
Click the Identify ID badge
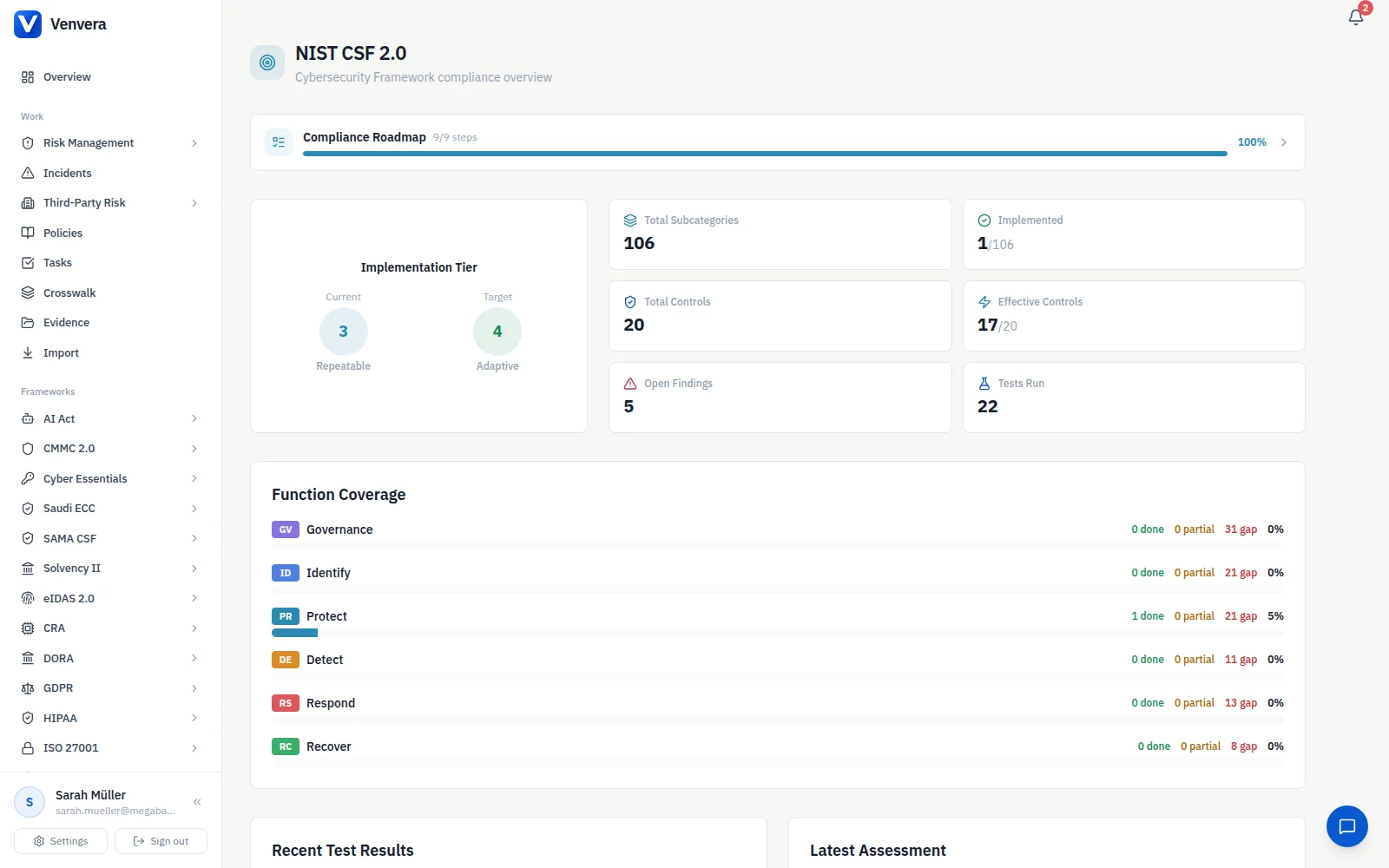(286, 573)
